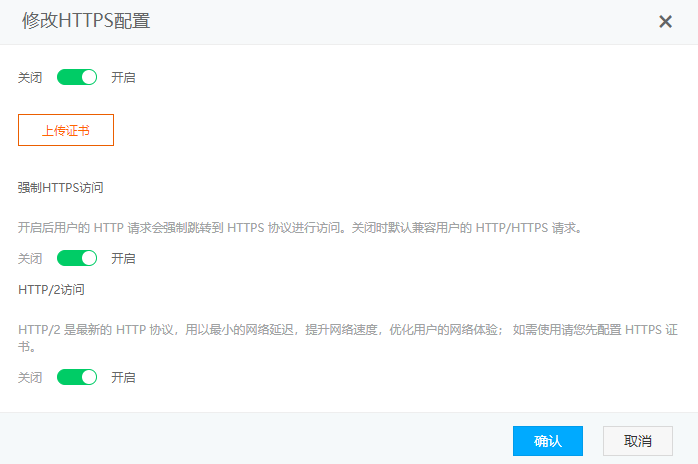Click 开启 label beside top switch

pos(123,77)
